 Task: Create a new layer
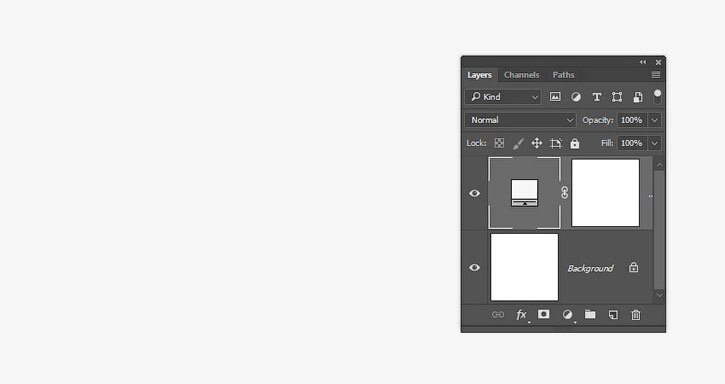click(x=613, y=315)
